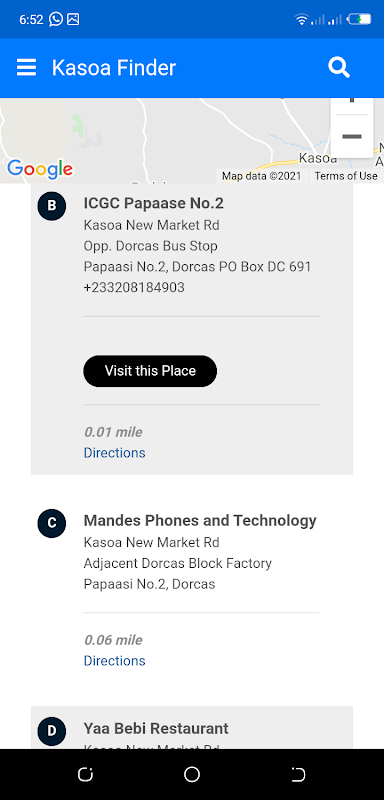Select marker D for Yaa Bebi Restaurant

(52, 731)
